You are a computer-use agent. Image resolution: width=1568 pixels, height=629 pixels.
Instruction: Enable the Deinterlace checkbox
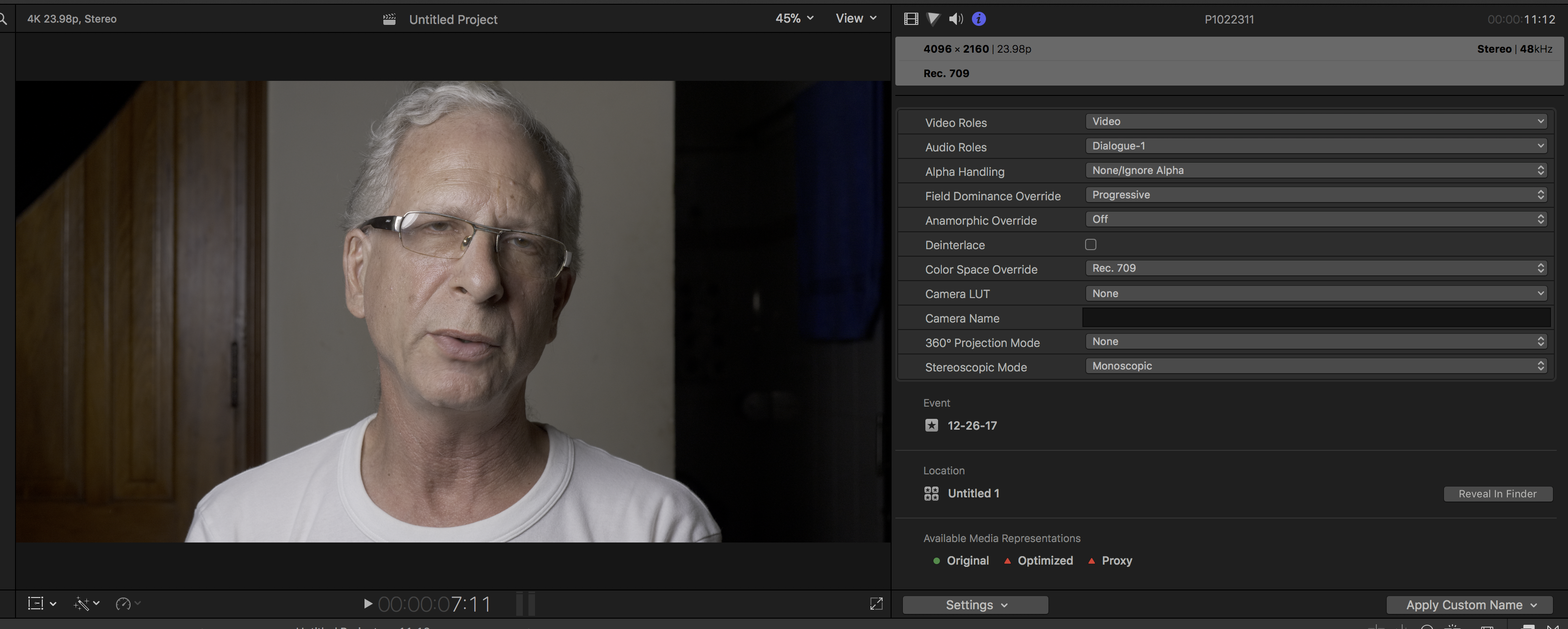click(x=1090, y=244)
